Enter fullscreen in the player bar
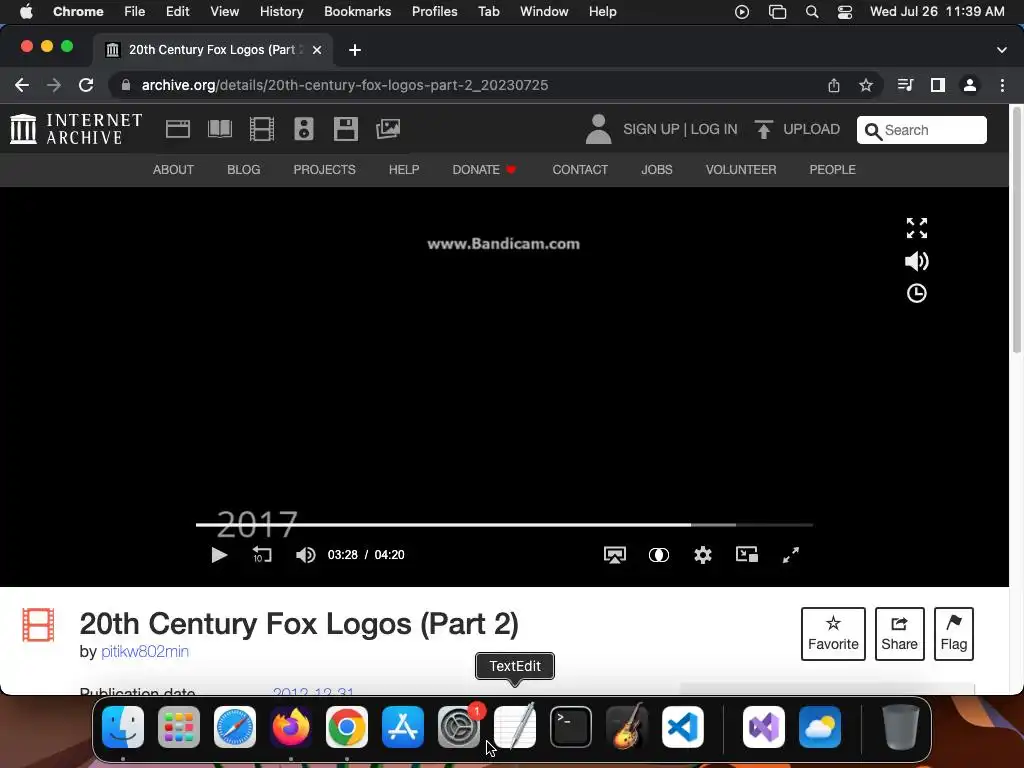The width and height of the screenshot is (1024, 768). pos(791,555)
